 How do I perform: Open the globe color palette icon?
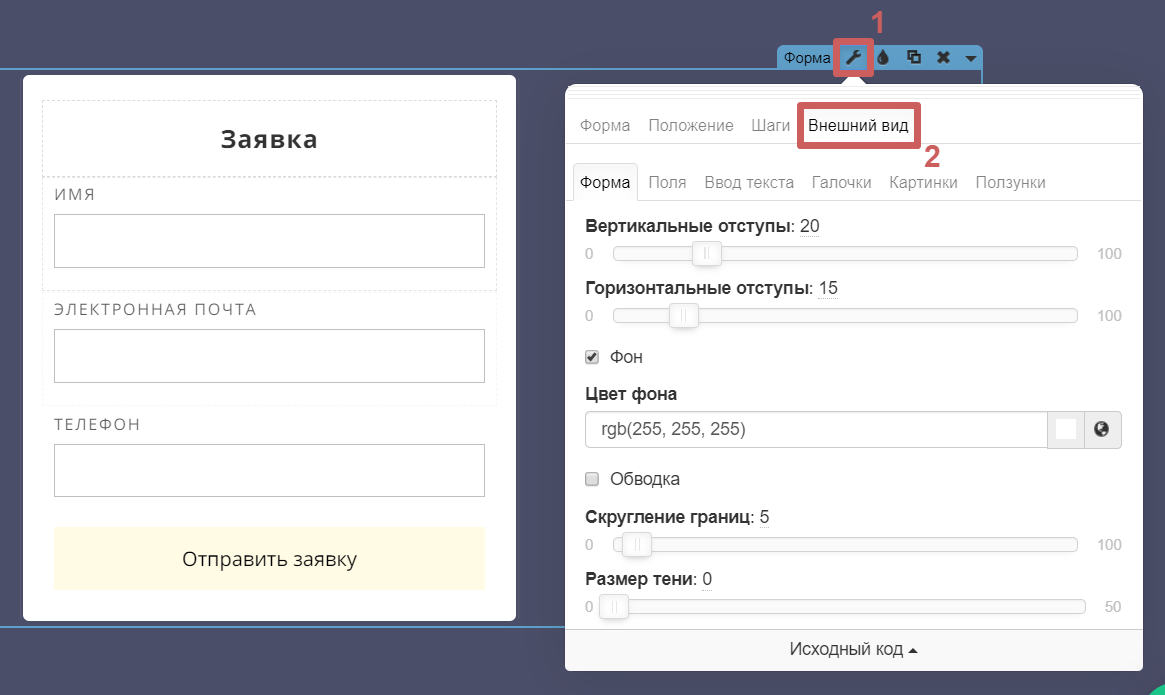[x=1102, y=429]
